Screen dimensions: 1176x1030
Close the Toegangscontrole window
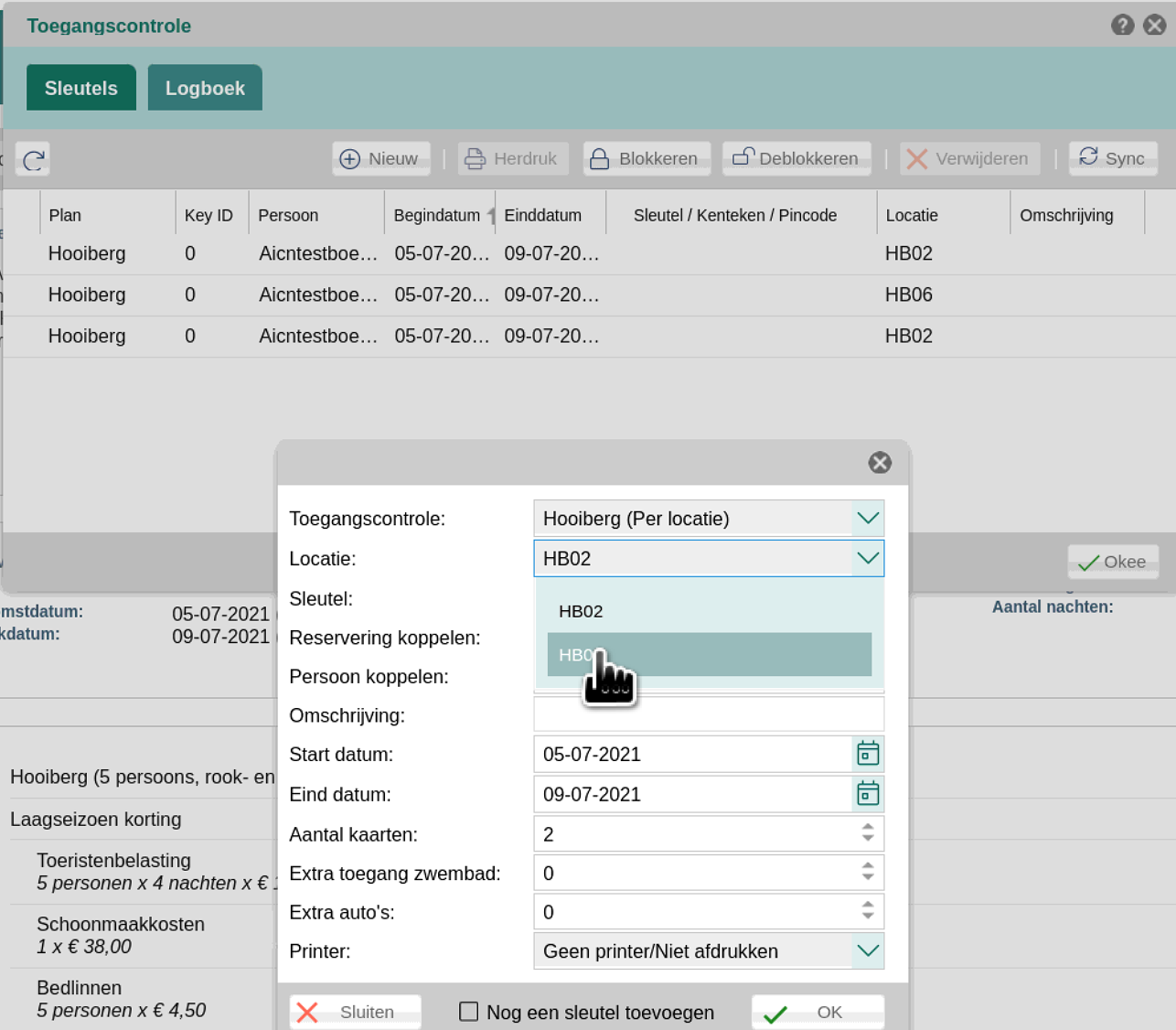tap(1155, 26)
